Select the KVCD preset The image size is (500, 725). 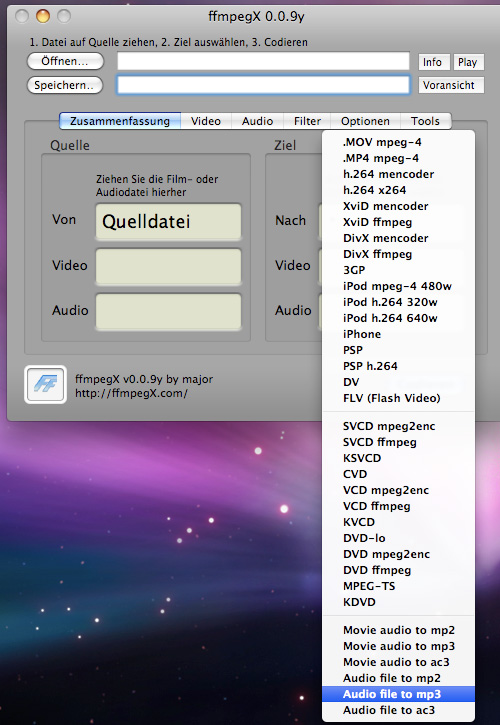point(398,522)
